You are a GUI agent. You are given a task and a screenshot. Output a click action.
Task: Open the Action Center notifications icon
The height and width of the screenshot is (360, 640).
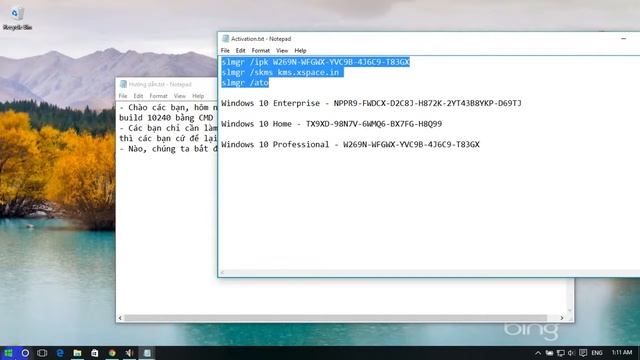583,353
